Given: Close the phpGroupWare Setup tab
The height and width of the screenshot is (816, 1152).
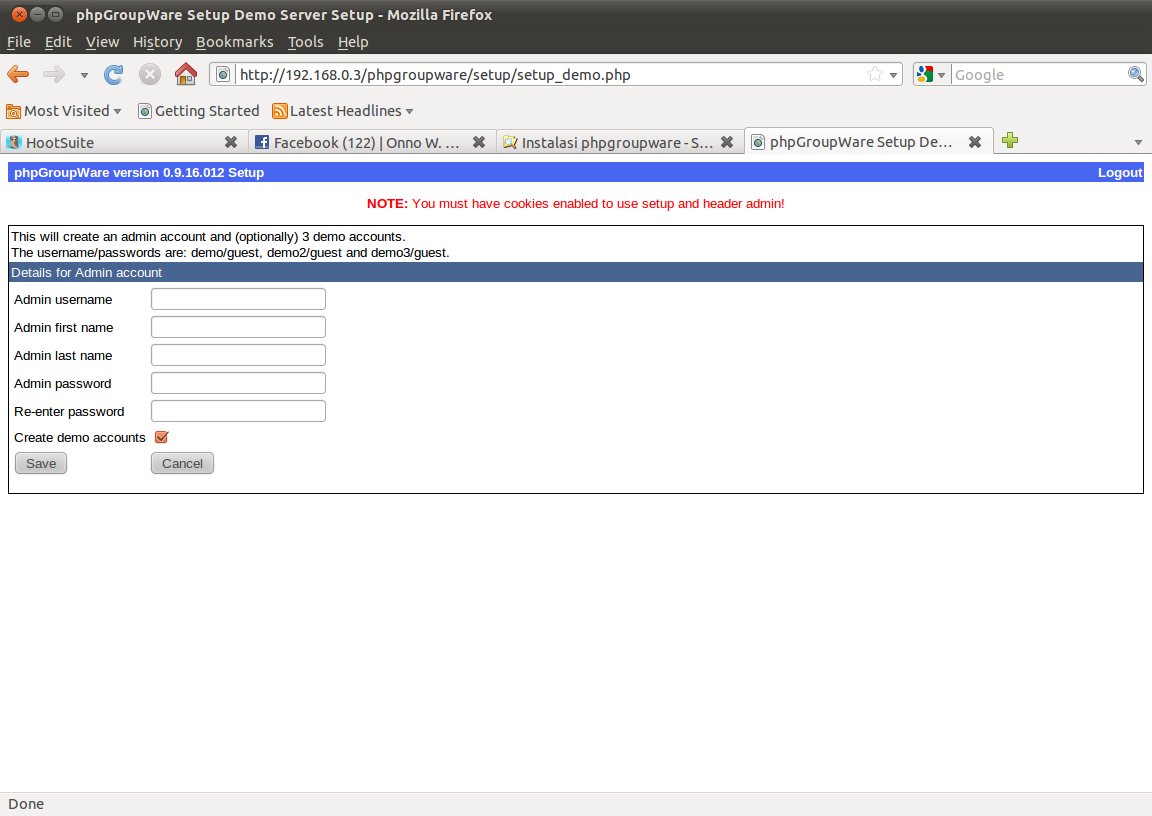Looking at the screenshot, I should (x=975, y=142).
